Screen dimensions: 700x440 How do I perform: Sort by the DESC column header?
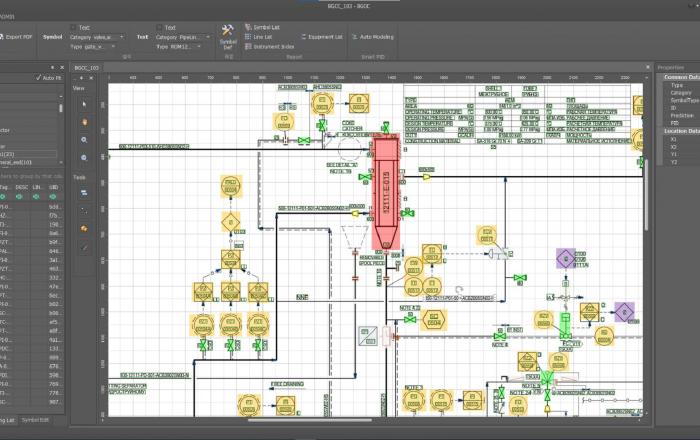[x=21, y=187]
